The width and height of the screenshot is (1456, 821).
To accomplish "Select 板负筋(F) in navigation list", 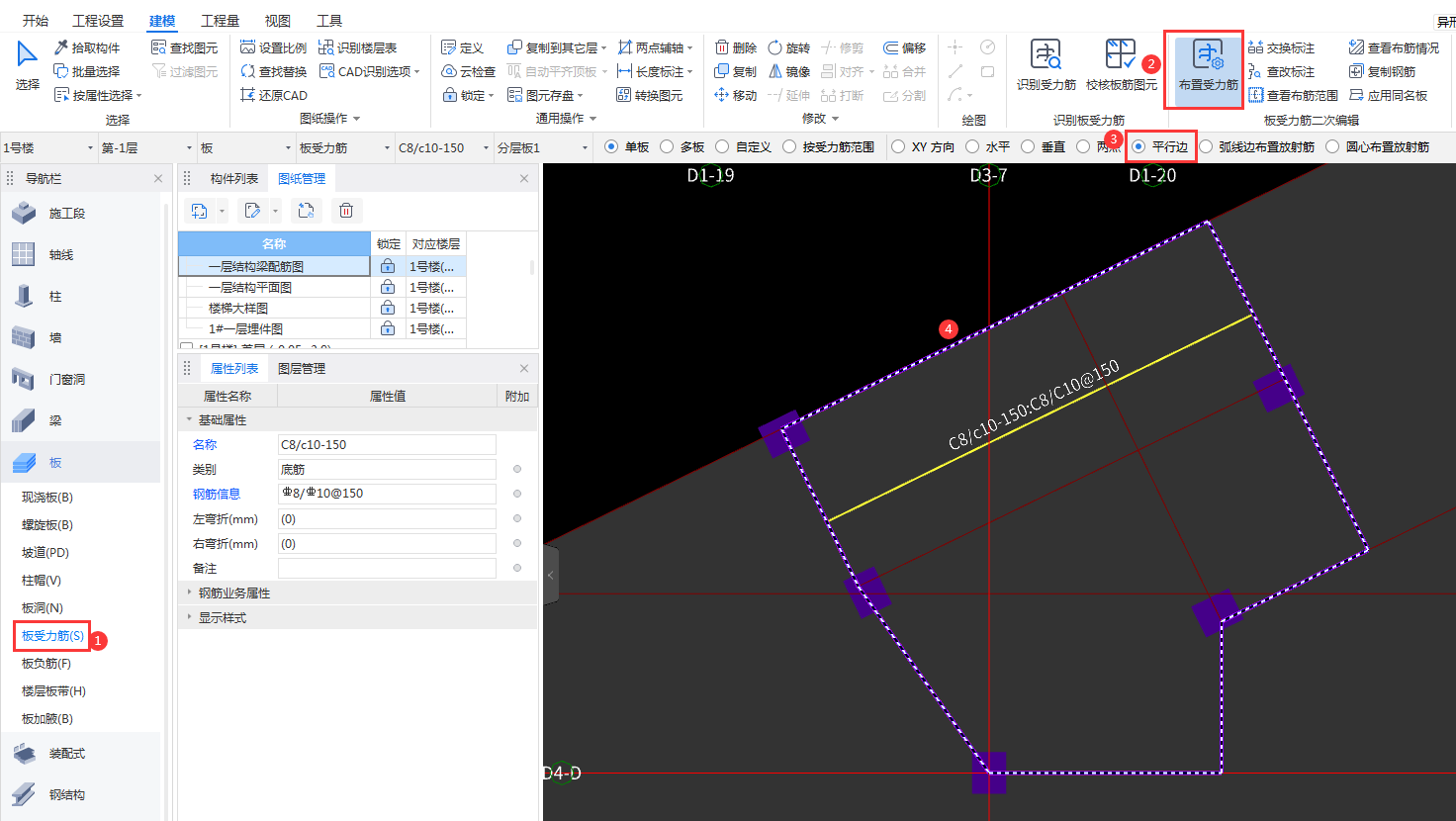I will (46, 663).
